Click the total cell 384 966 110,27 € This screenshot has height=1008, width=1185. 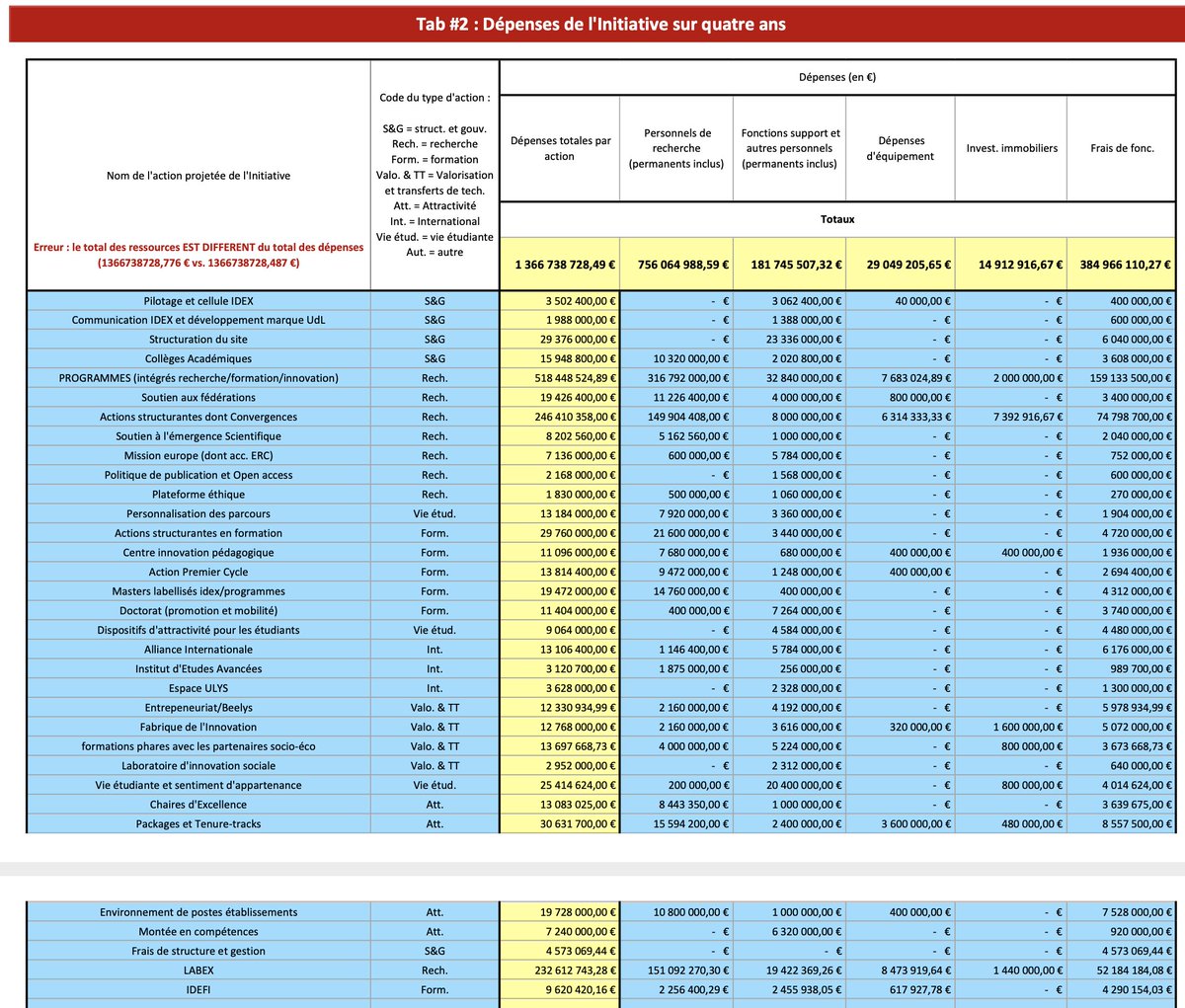pyautogui.click(x=1122, y=265)
